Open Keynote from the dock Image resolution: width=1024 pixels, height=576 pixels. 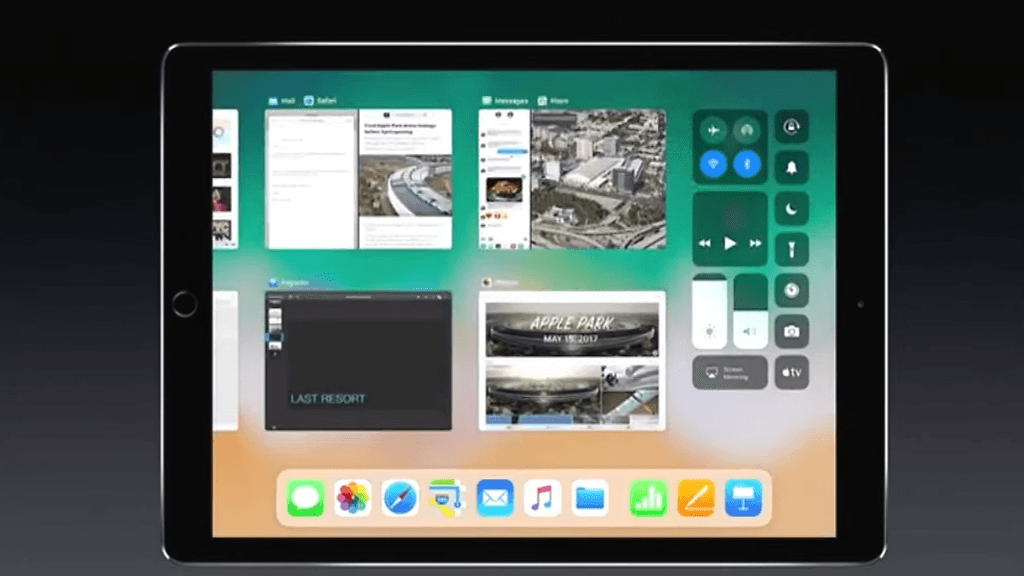743,497
